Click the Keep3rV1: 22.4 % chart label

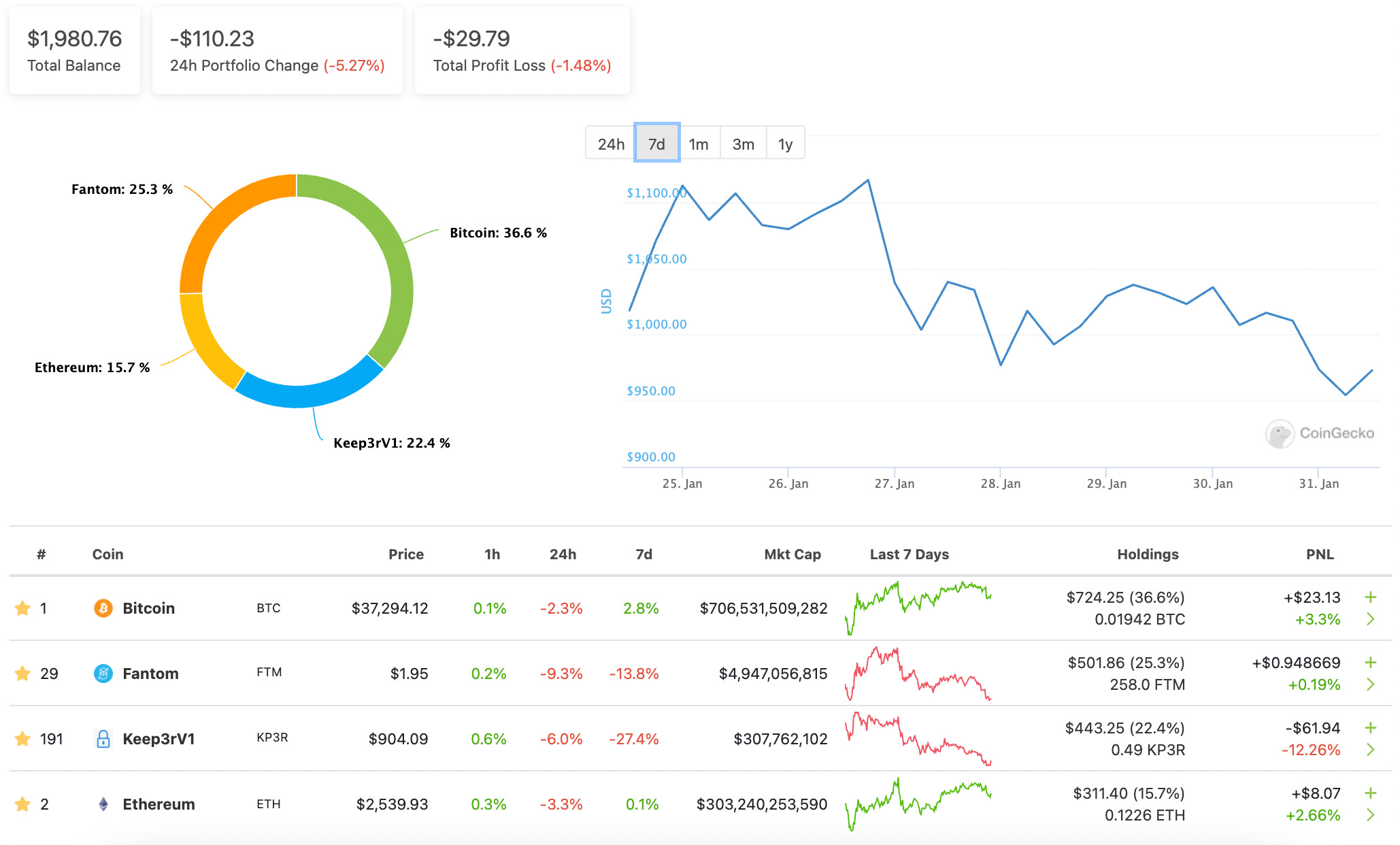tap(392, 443)
